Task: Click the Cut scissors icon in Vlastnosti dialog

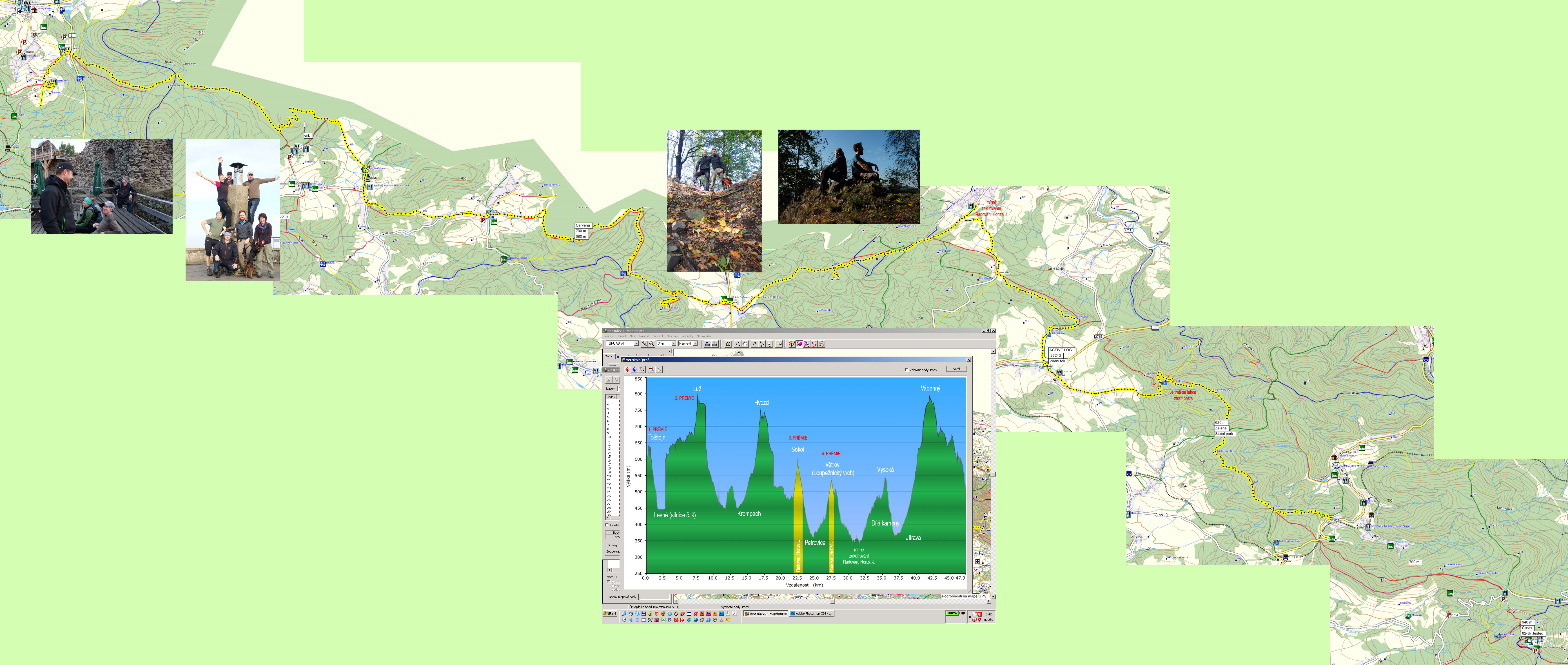Action: 609,380
